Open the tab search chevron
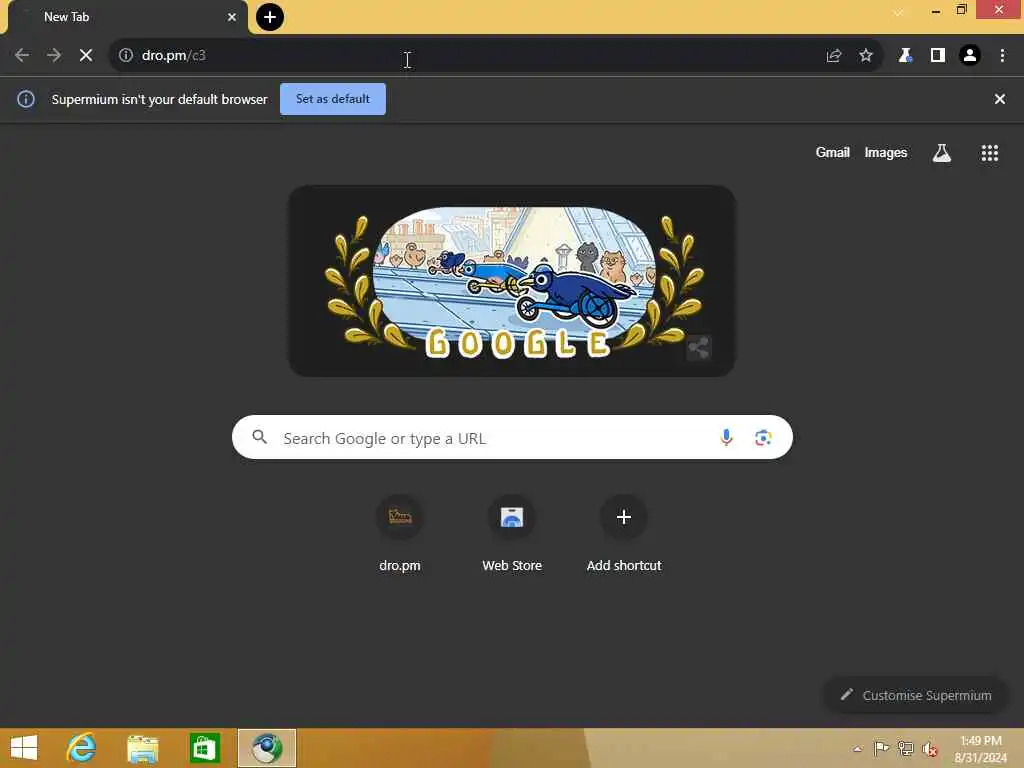This screenshot has width=1024, height=768. [x=899, y=12]
